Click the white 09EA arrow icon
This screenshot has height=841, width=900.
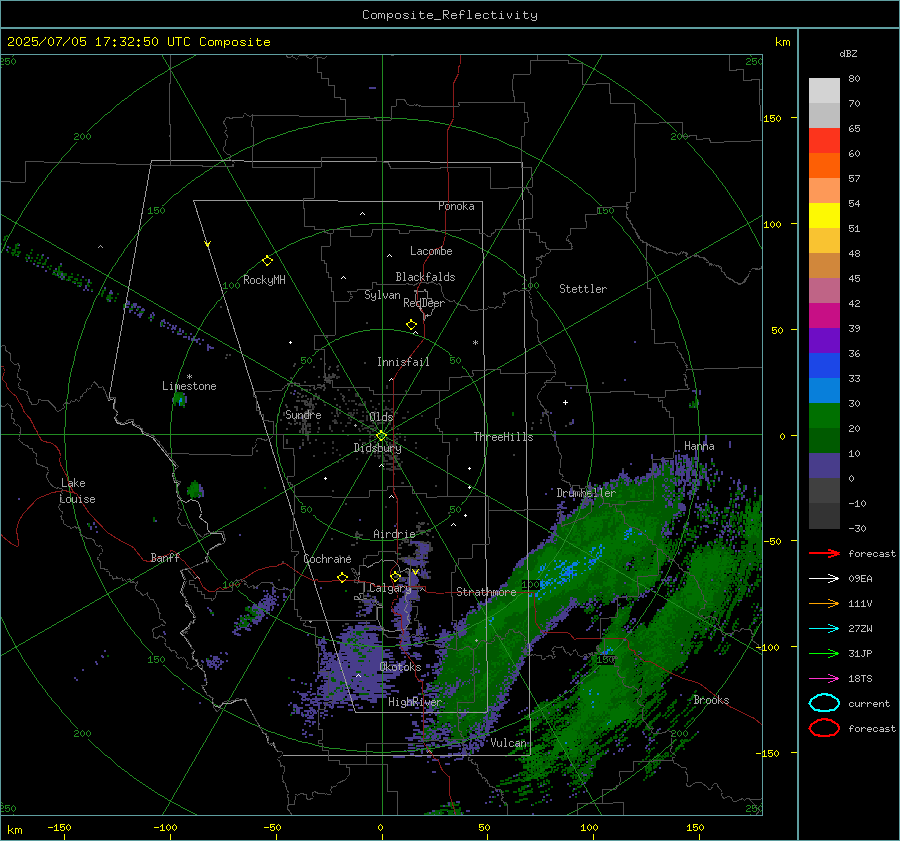pos(824,578)
